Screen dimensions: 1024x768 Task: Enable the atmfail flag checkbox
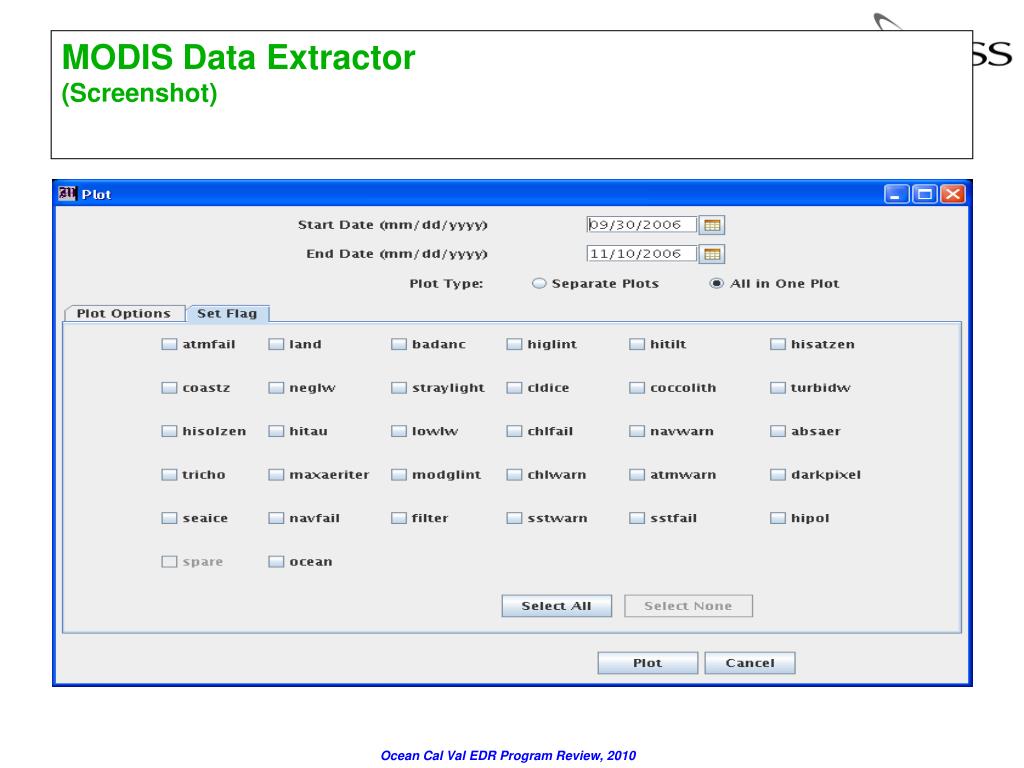click(x=169, y=344)
